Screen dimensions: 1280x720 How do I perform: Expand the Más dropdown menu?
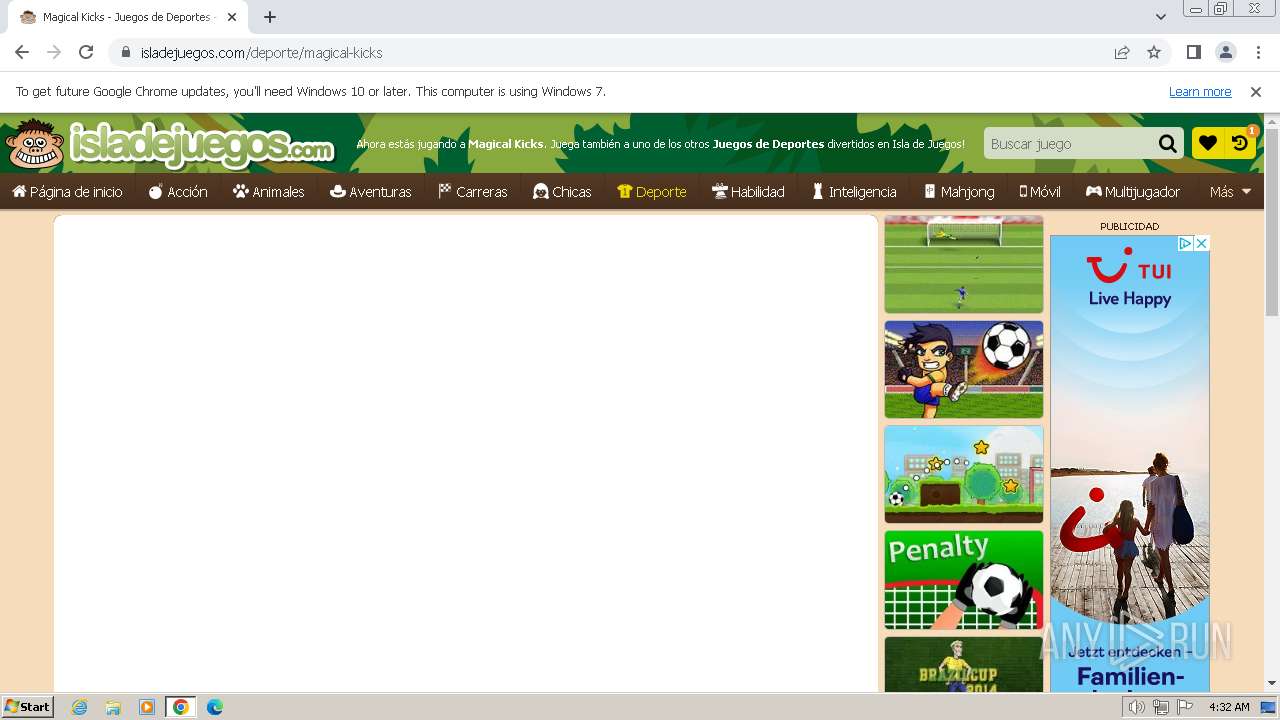coord(1230,191)
